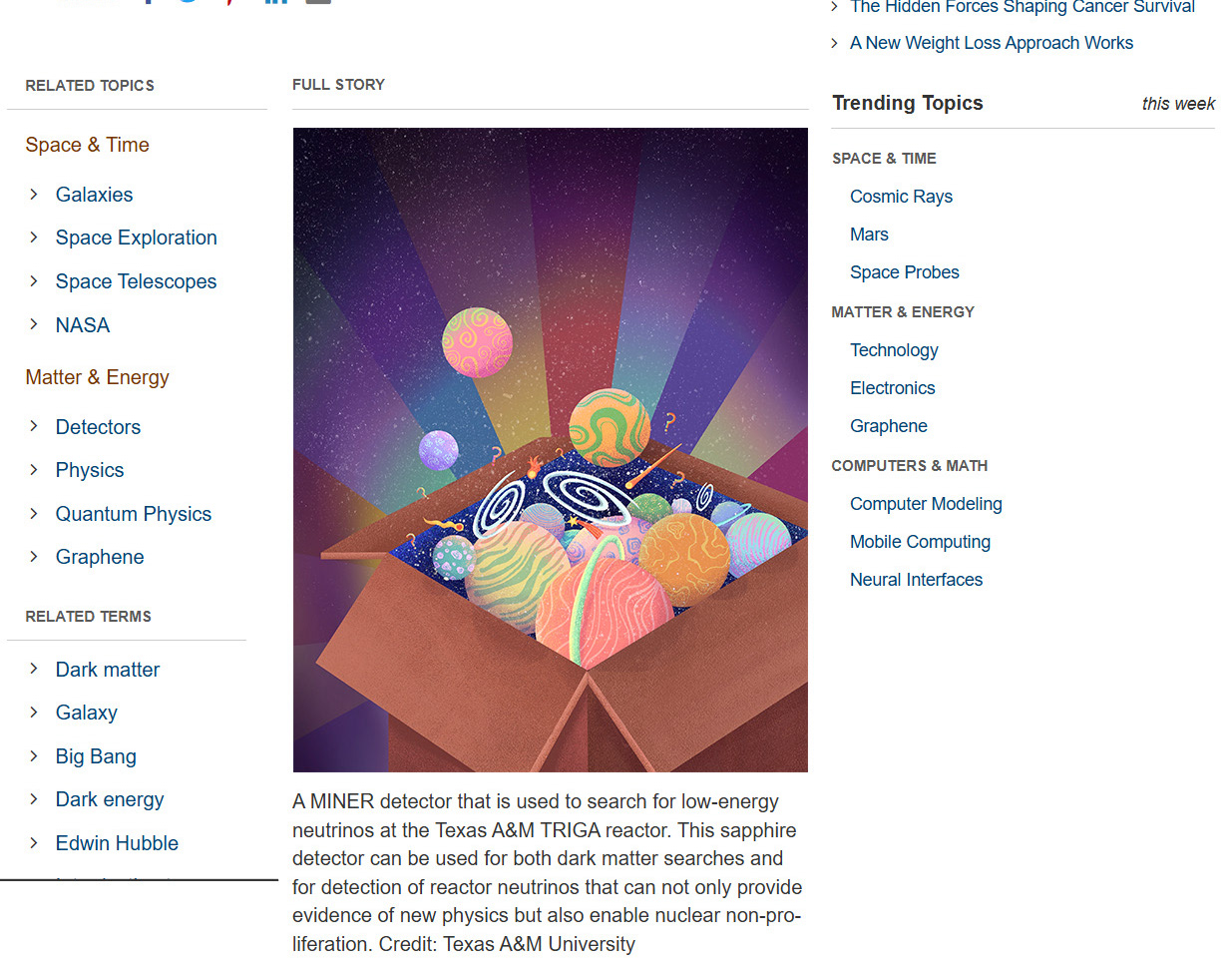Click the chevron next to Big Bang
The image size is (1232, 963).
tap(34, 755)
